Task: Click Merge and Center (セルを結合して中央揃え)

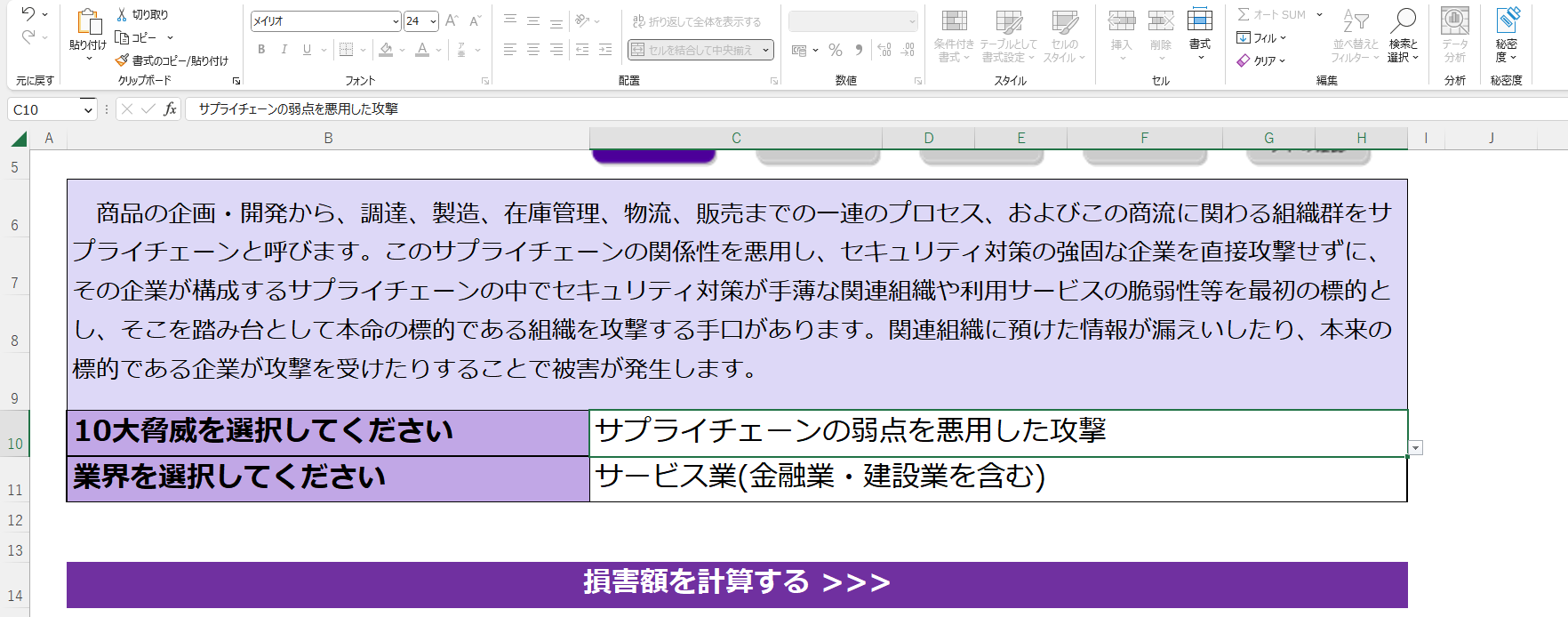Action: (692, 50)
